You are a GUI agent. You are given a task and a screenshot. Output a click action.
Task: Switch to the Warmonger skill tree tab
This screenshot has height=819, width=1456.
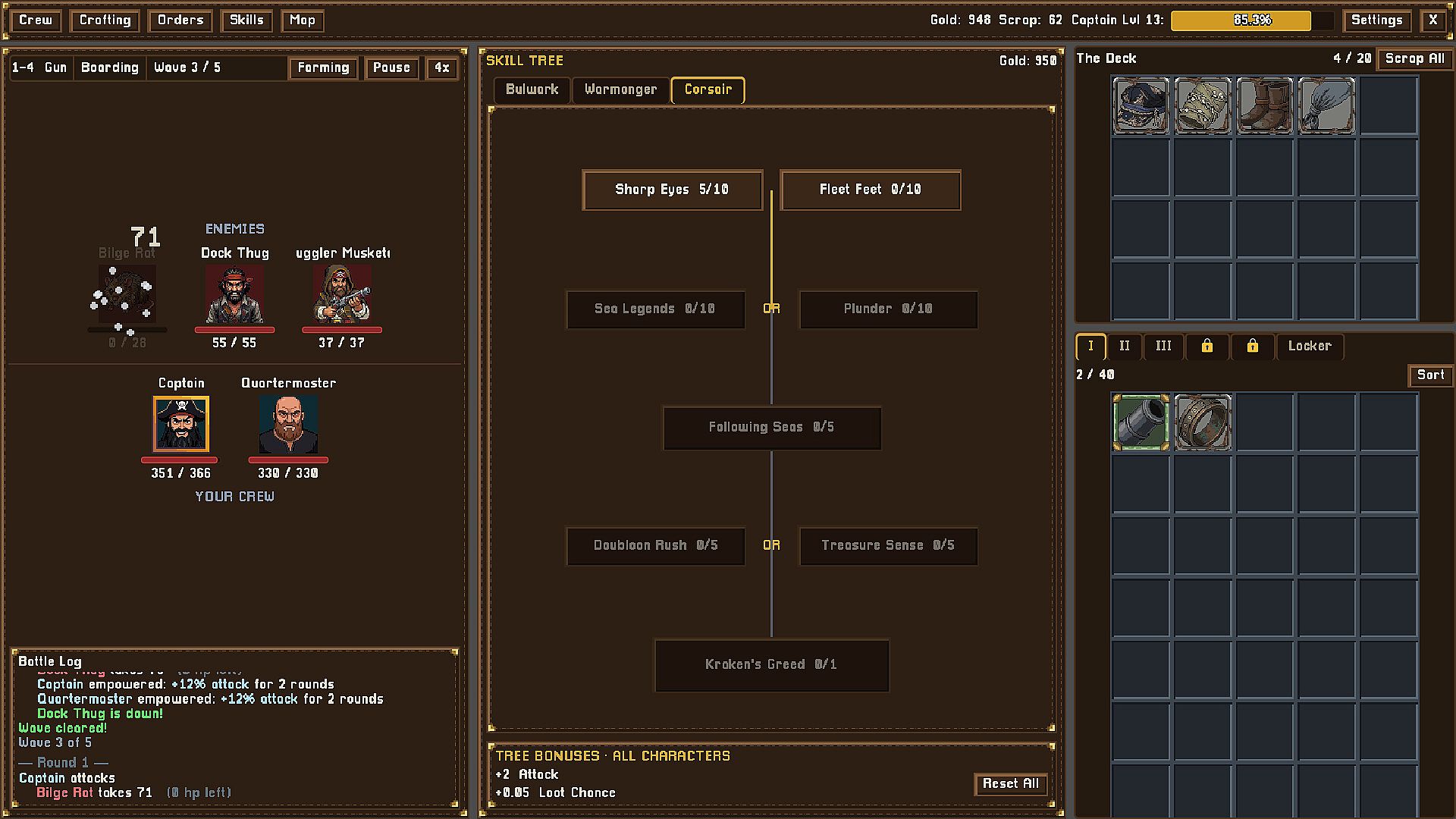pyautogui.click(x=620, y=89)
